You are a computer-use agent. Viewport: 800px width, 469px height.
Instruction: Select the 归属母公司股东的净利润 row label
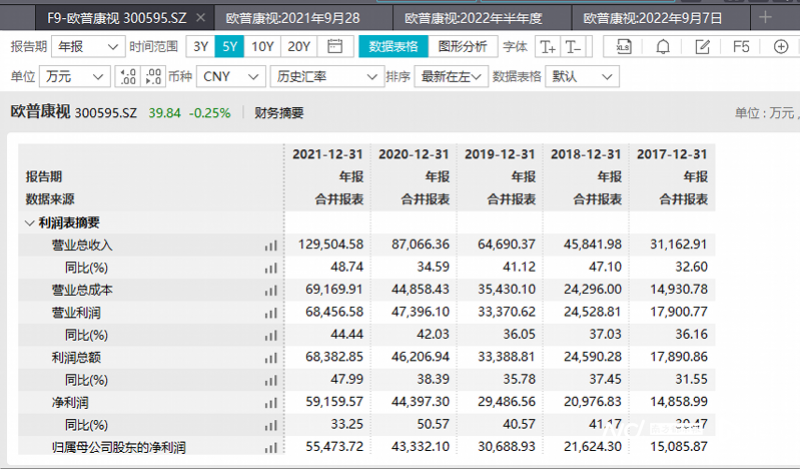click(x=118, y=448)
